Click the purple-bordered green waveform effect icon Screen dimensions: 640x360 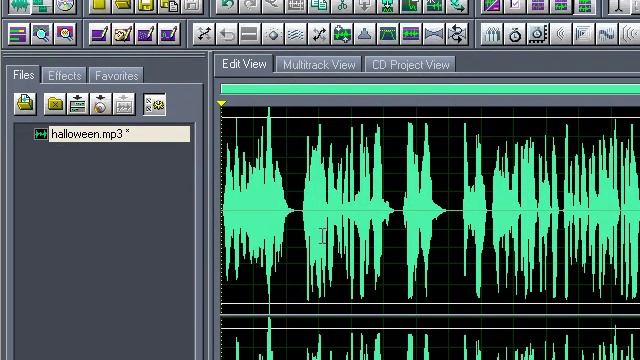coord(411,34)
